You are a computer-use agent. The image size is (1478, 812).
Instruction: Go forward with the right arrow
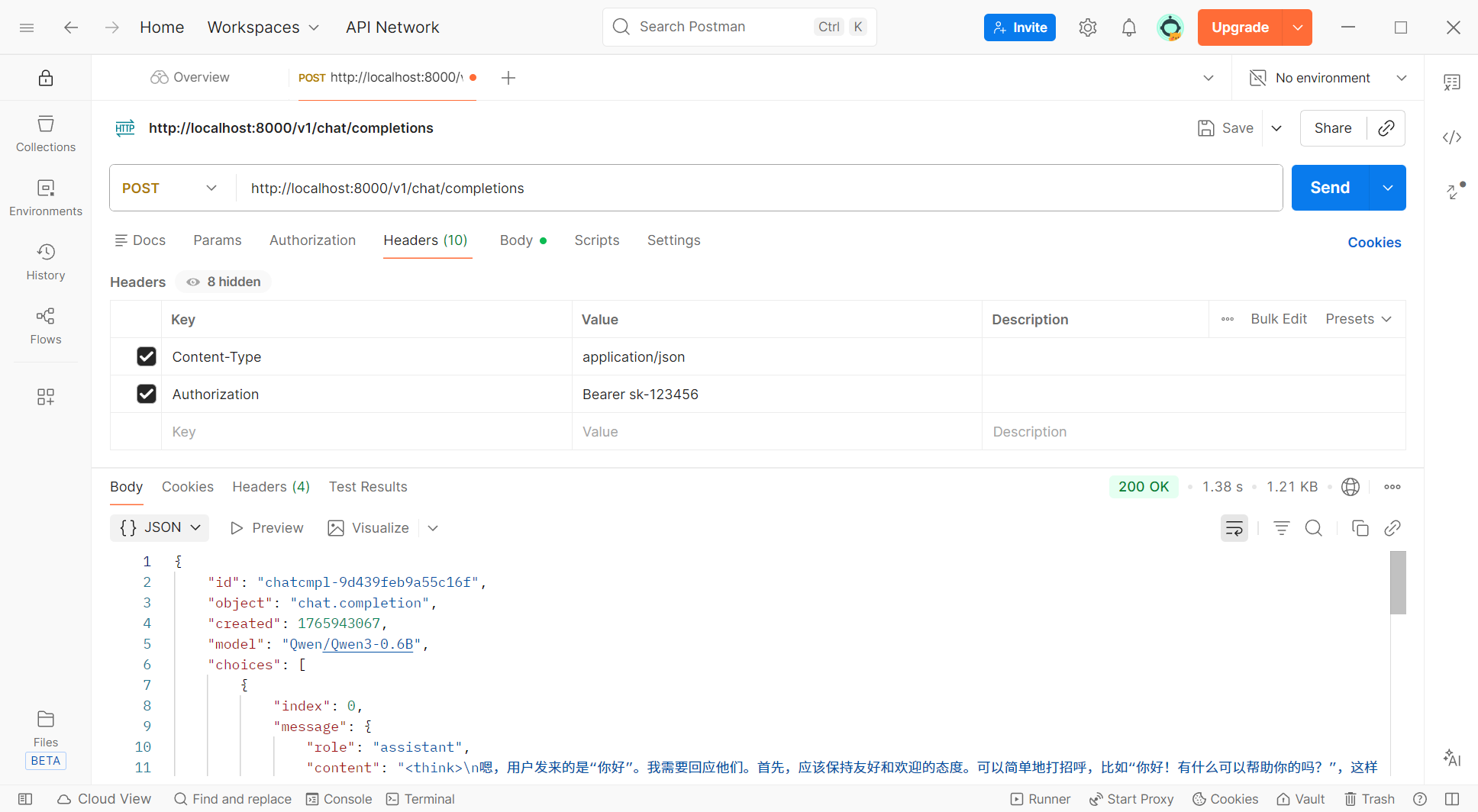tap(112, 27)
